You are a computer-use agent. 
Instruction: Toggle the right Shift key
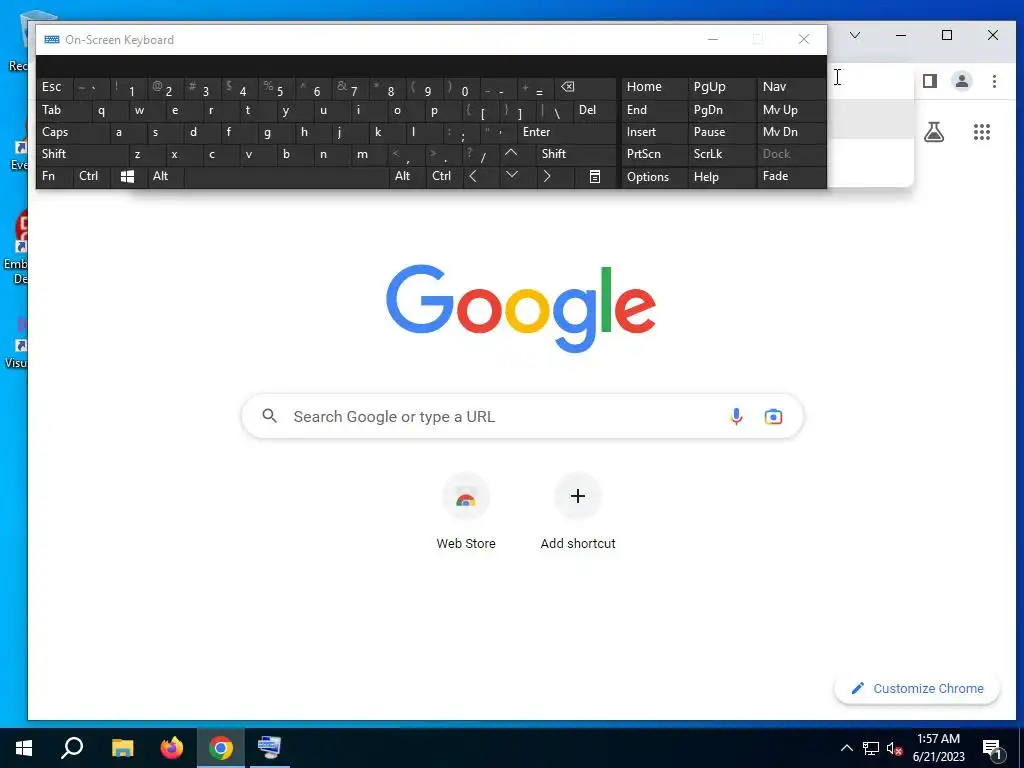(x=577, y=154)
